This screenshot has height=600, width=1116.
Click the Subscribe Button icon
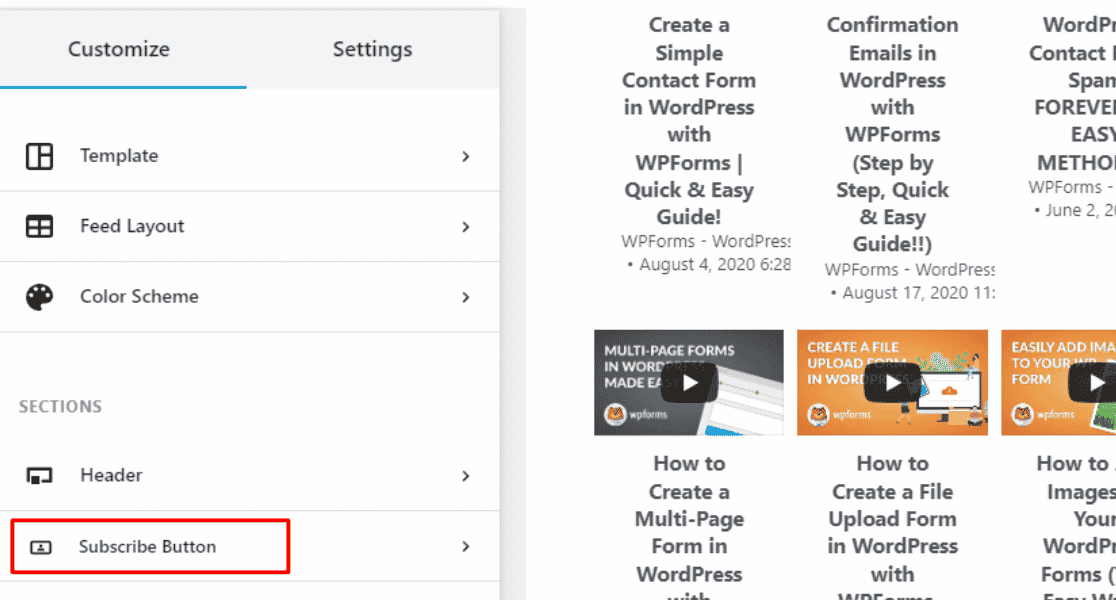(41, 547)
